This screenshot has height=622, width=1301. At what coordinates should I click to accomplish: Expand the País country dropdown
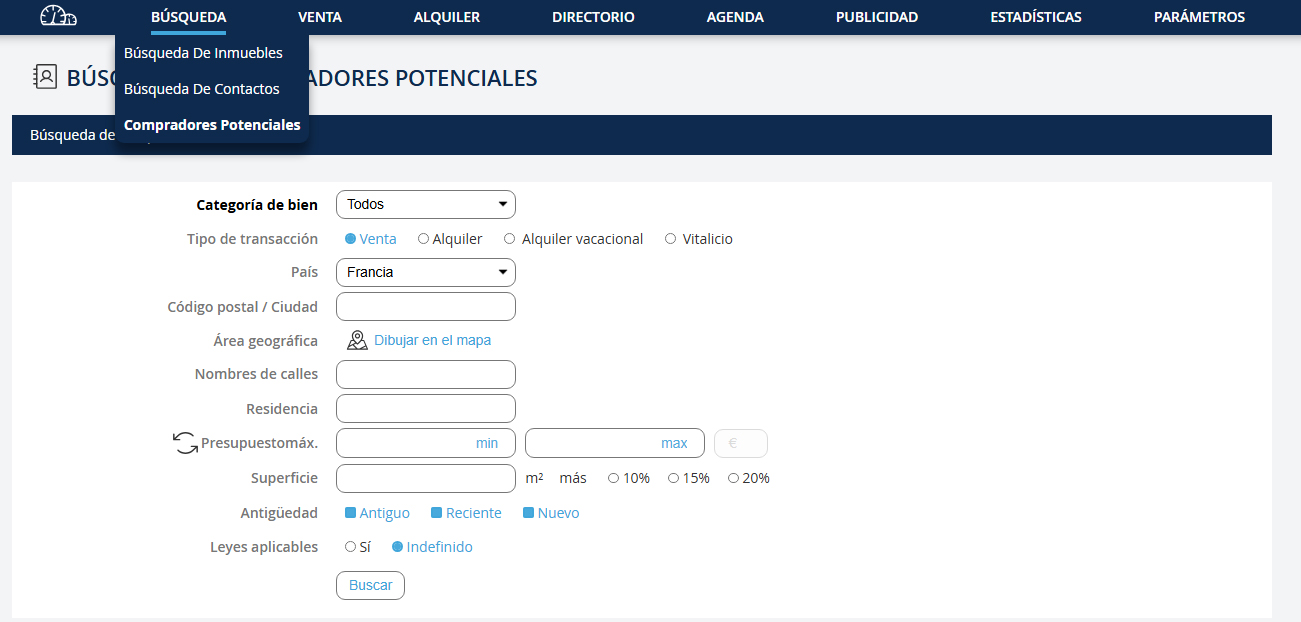(425, 272)
